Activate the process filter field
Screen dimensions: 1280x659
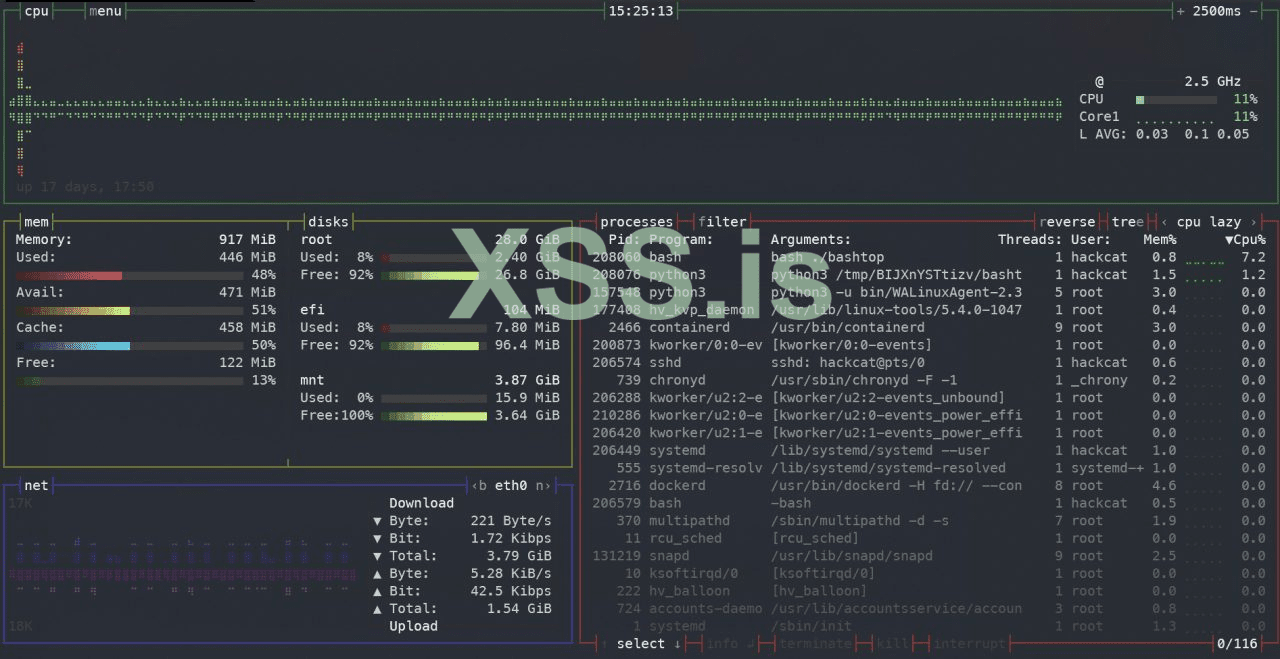[x=722, y=222]
